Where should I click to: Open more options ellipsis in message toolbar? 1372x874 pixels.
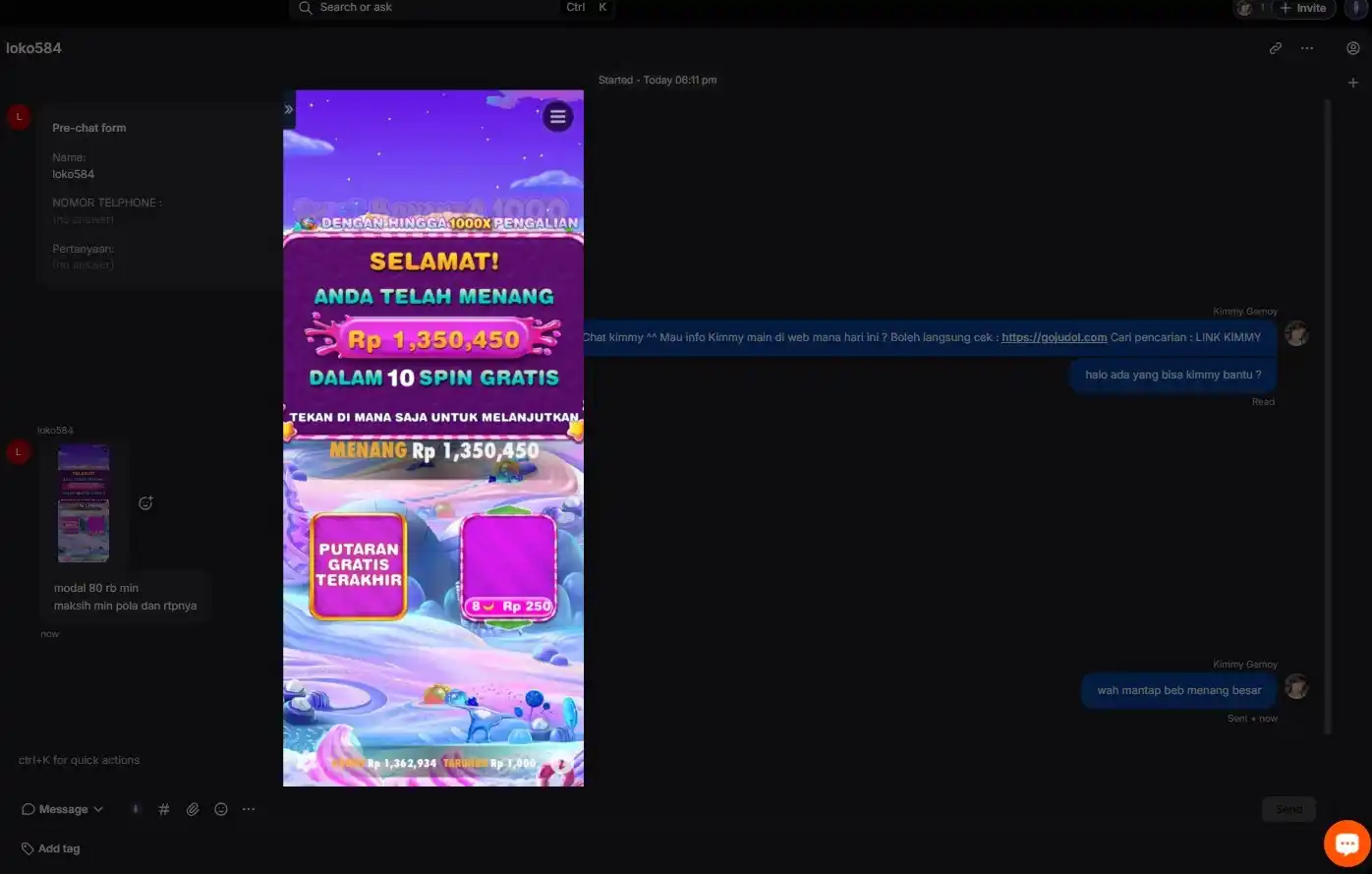coord(249,809)
